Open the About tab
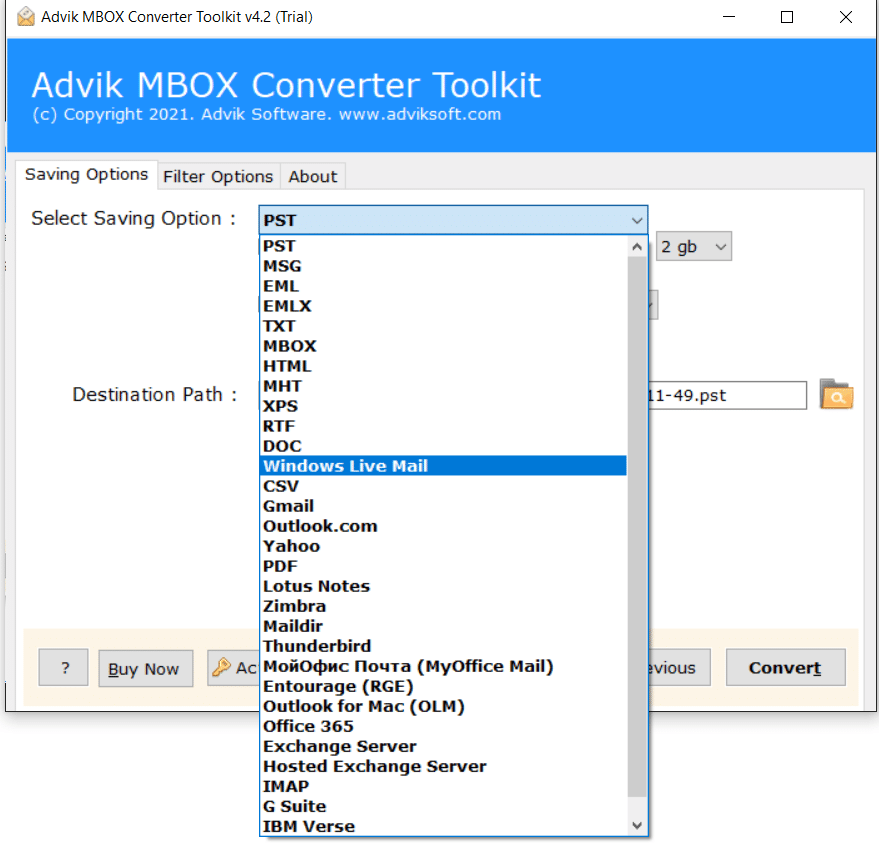The image size is (879, 843). [313, 177]
